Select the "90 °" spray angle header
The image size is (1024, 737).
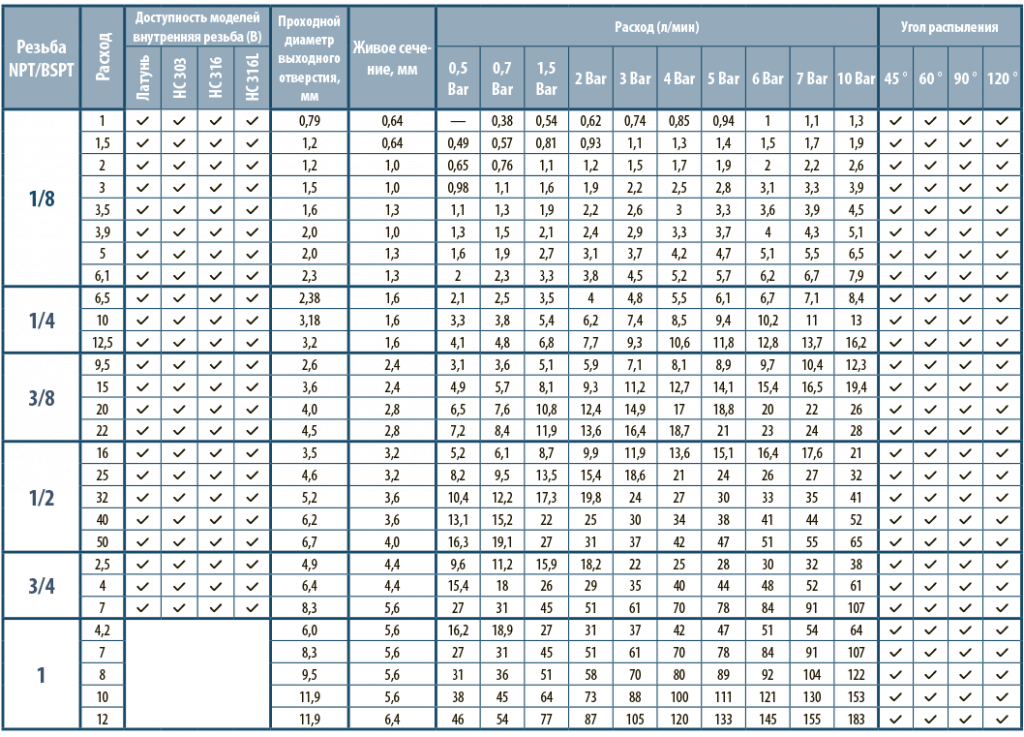click(965, 78)
